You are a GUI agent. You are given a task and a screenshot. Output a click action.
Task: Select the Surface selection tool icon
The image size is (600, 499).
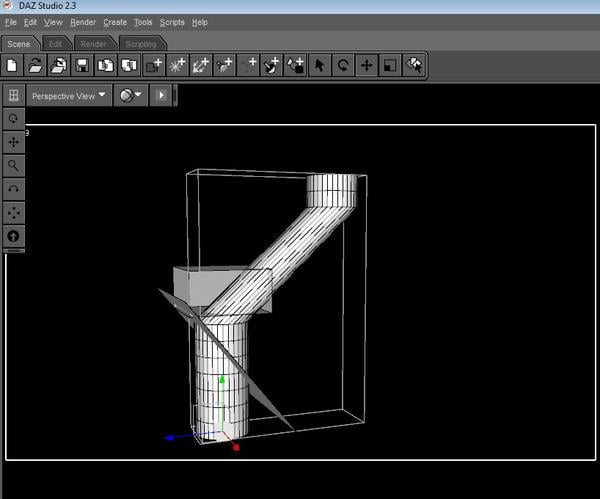pos(414,65)
